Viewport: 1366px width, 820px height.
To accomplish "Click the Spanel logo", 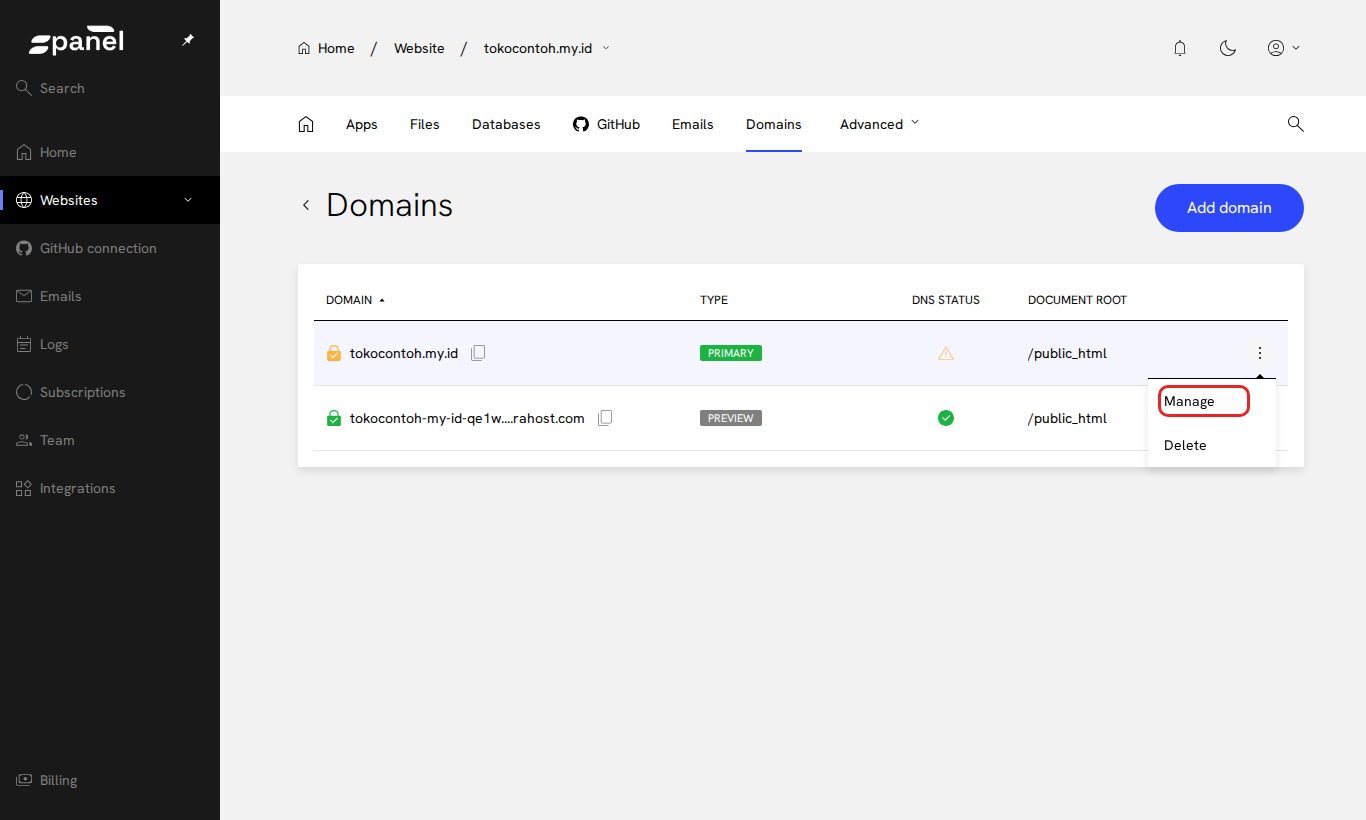I will click(76, 42).
